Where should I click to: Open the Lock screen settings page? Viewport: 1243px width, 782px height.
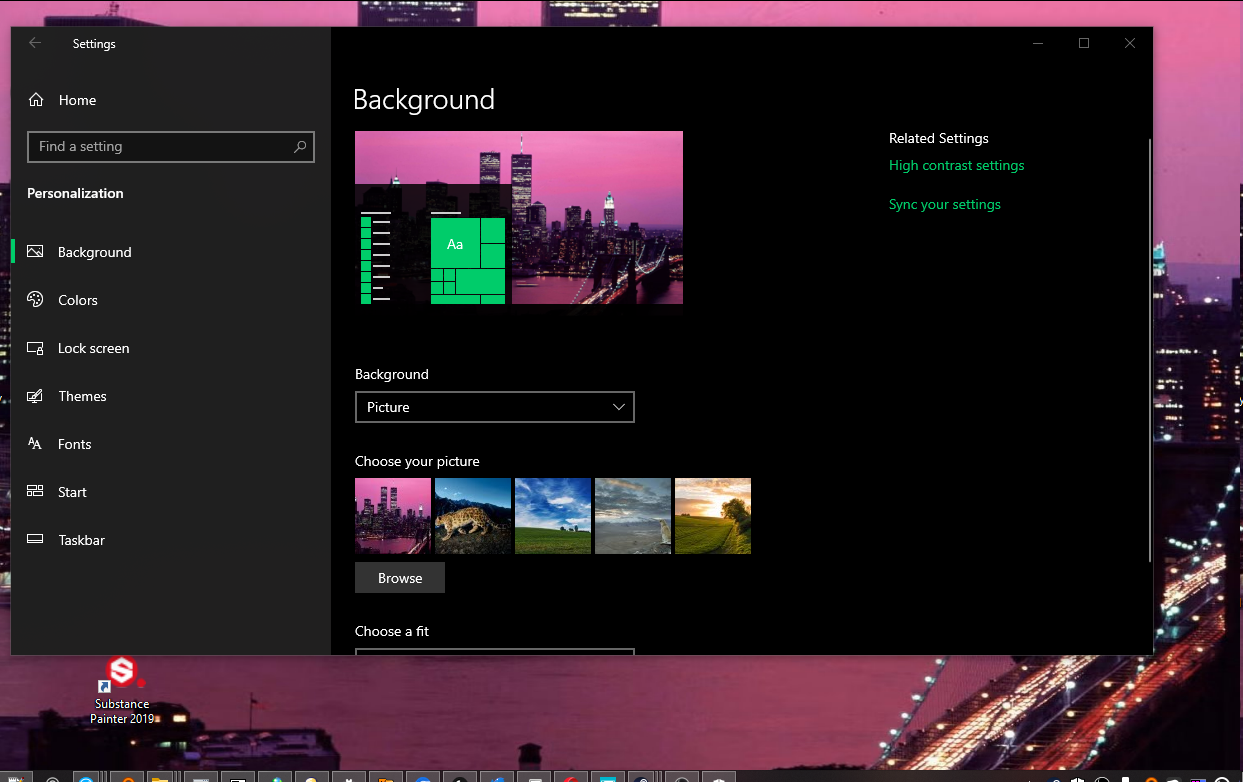pos(171,348)
